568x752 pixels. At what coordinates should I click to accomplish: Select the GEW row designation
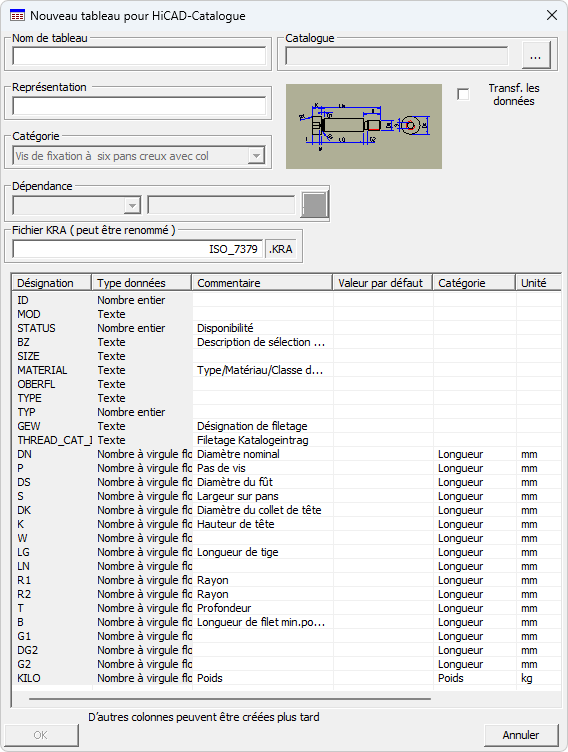(29, 426)
